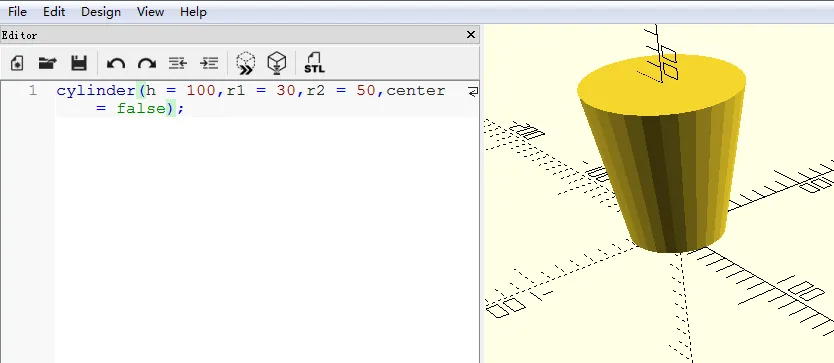
Task: Run Preview with the double-arrow cube icon
Action: 246,63
